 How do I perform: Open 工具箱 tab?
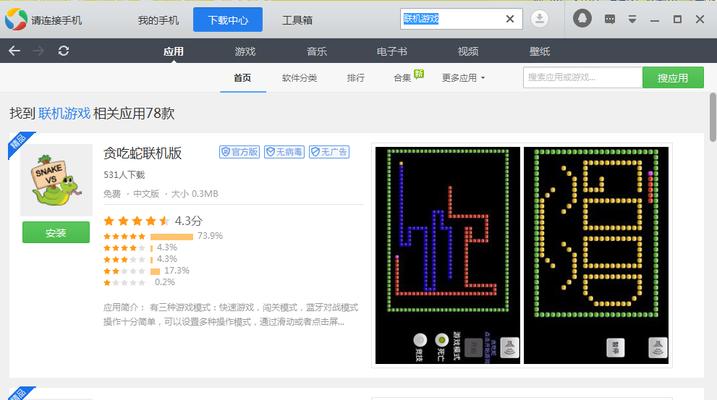pos(297,20)
